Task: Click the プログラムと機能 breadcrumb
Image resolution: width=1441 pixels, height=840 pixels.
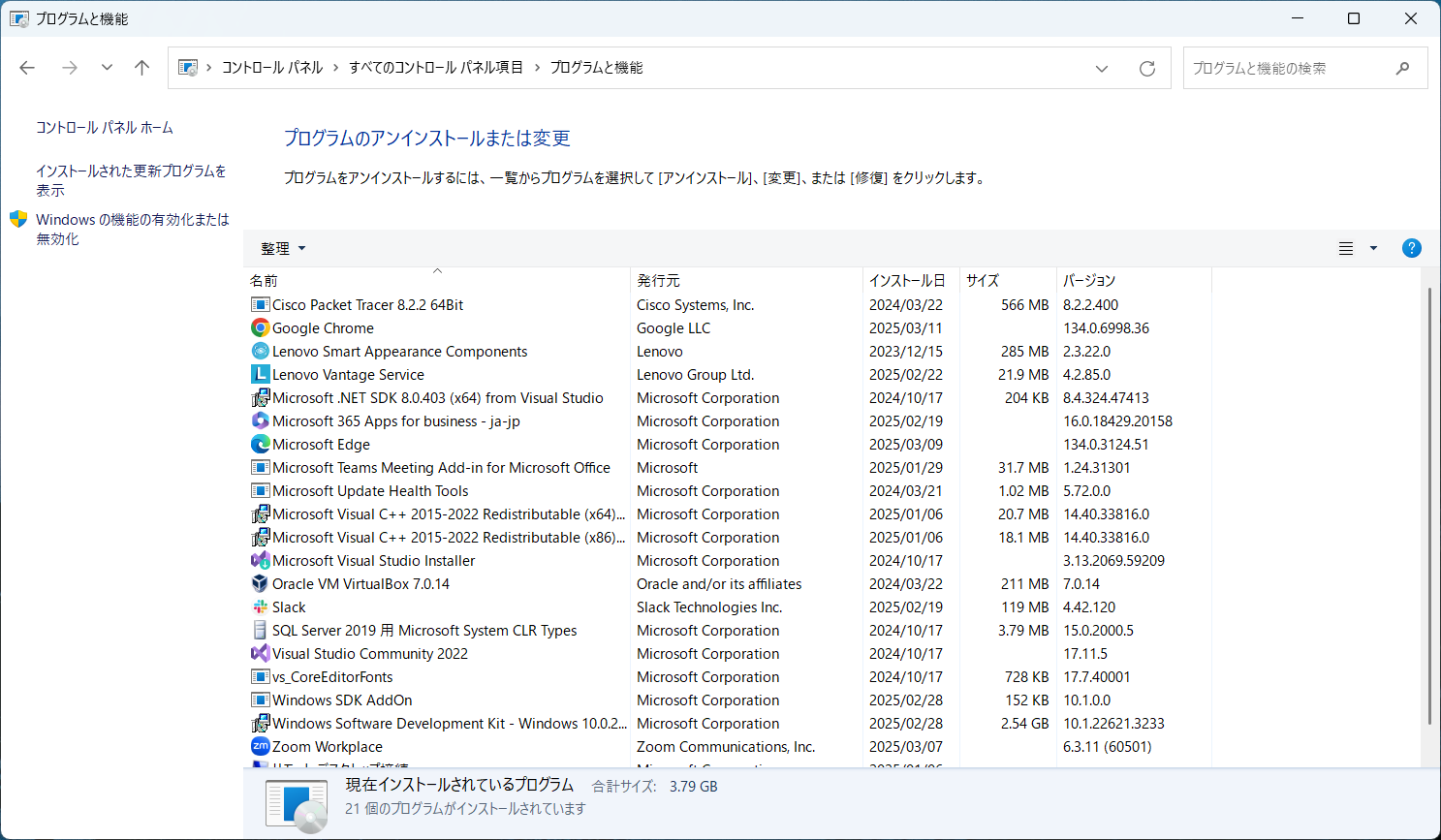Action: click(597, 68)
